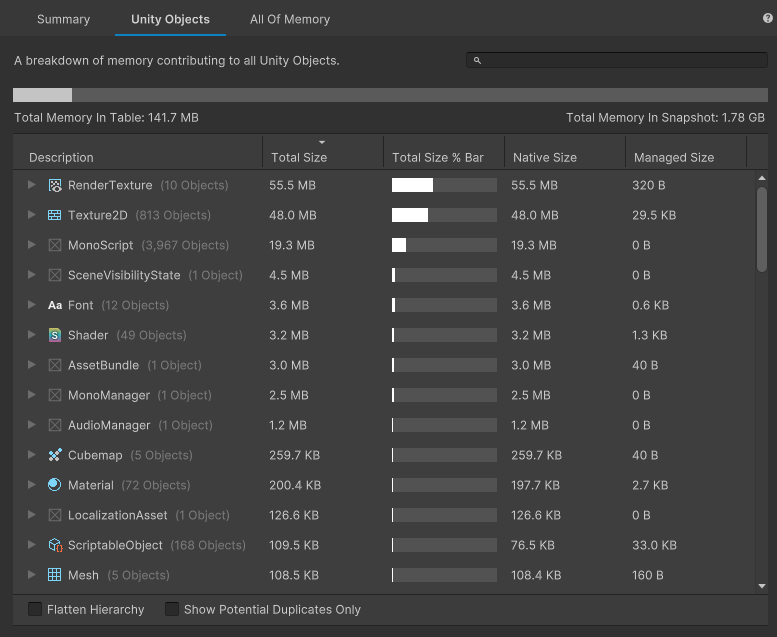Click the Texture2D type icon
The image size is (777, 637).
click(55, 215)
